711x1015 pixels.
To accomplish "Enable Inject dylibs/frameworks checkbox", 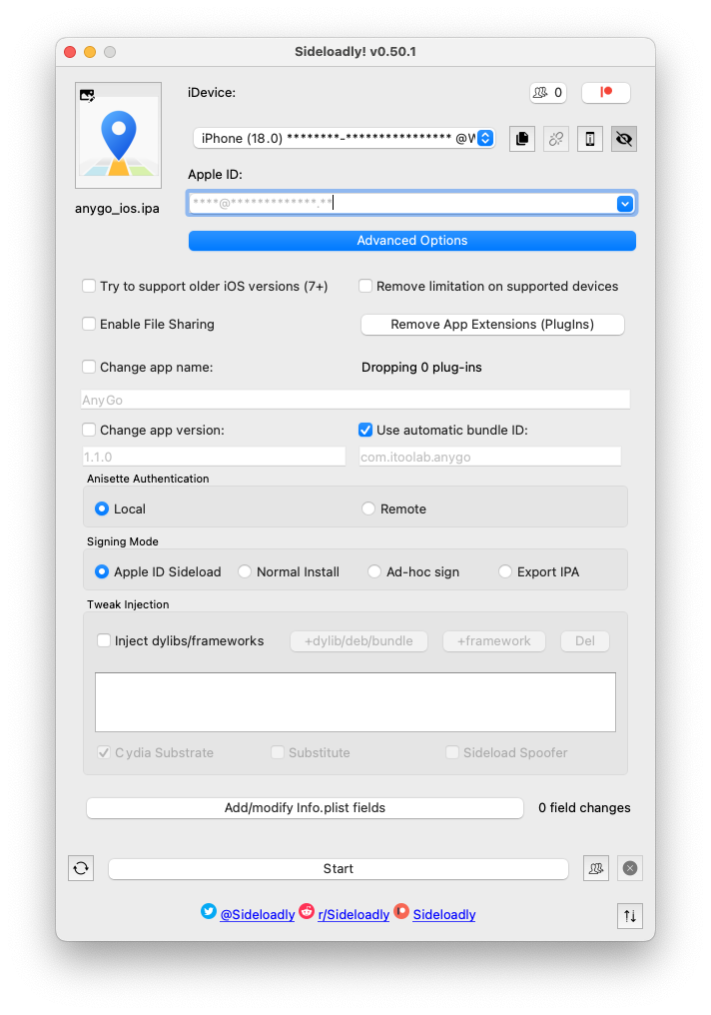I will click(104, 640).
